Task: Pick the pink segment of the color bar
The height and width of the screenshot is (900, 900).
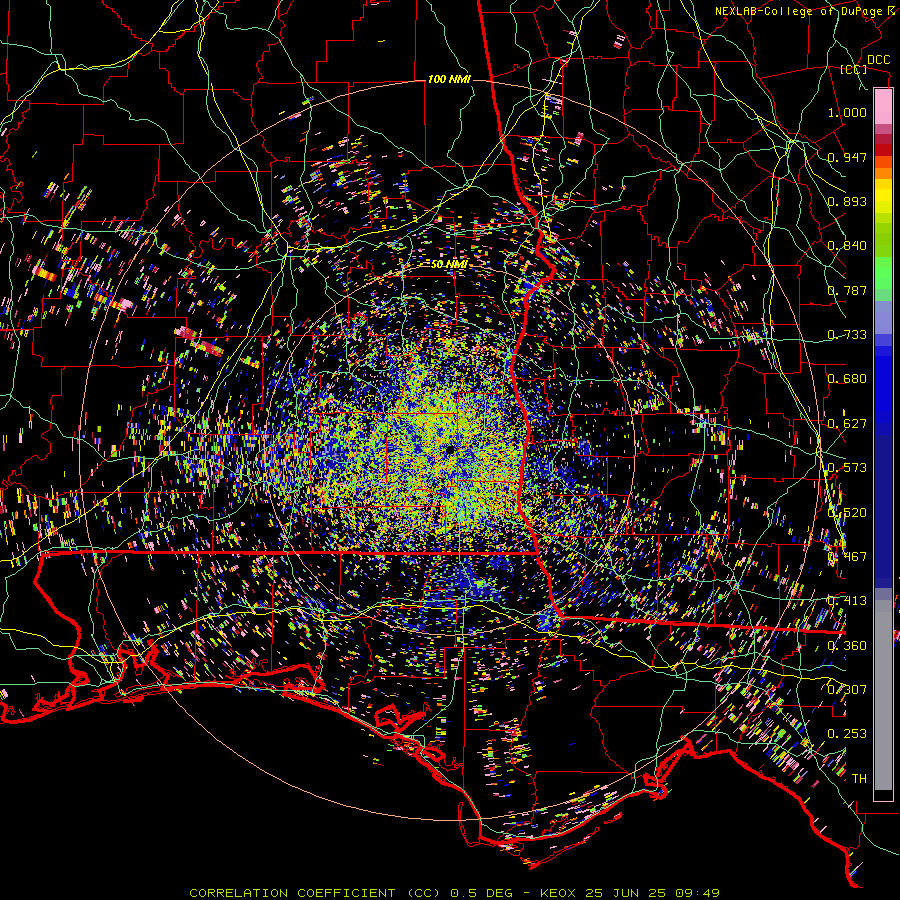Action: pyautogui.click(x=883, y=106)
